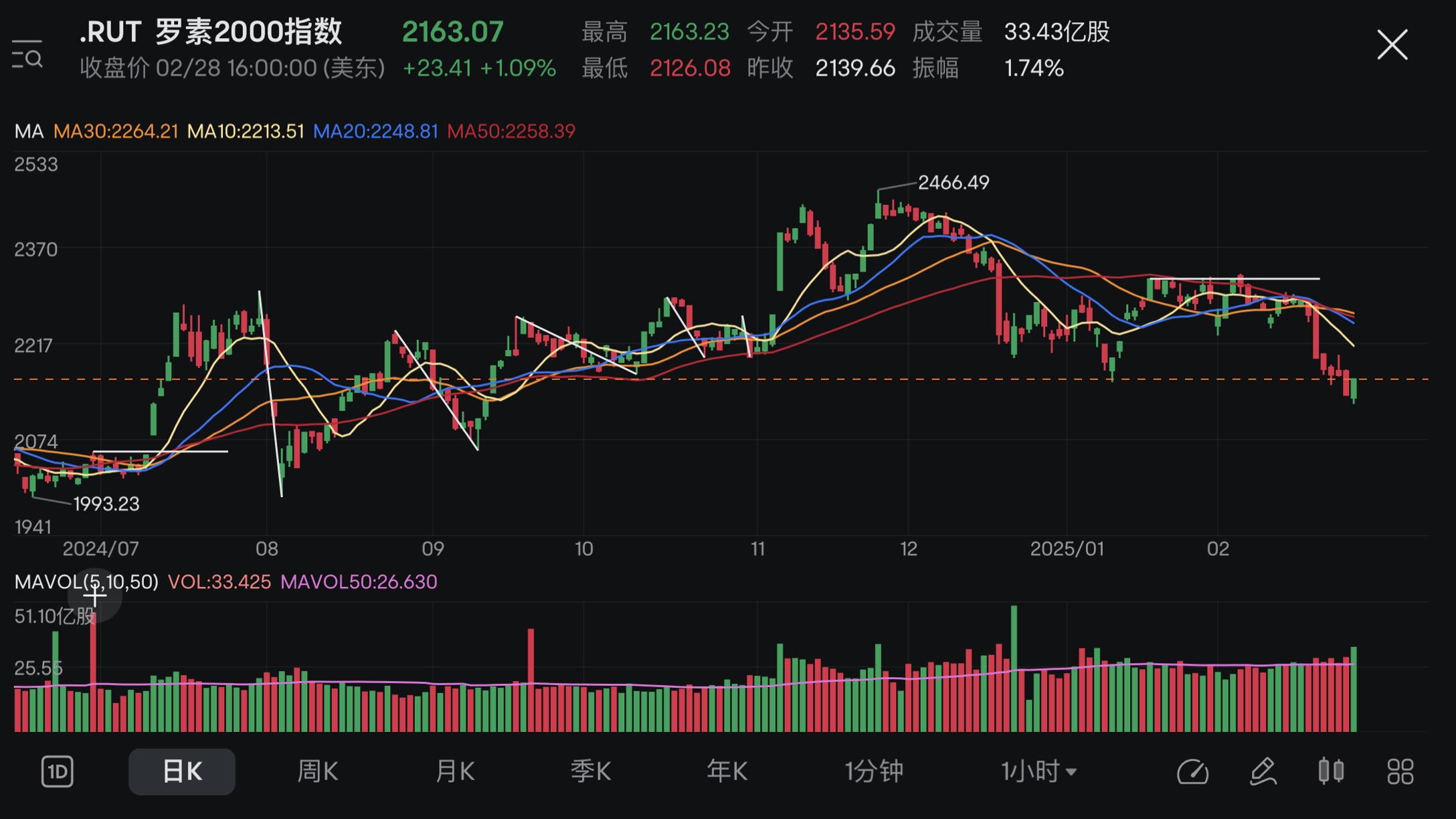Viewport: 1456px width, 819px height.
Task: Click the 2533 price axis label
Action: click(x=36, y=164)
